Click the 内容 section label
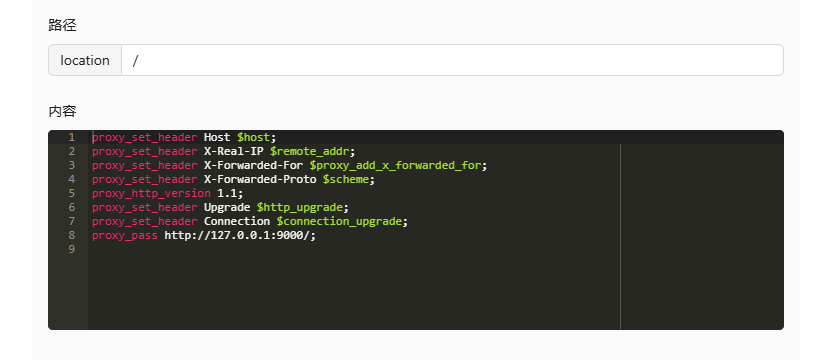Viewport: 825px width, 360px height. 63,111
